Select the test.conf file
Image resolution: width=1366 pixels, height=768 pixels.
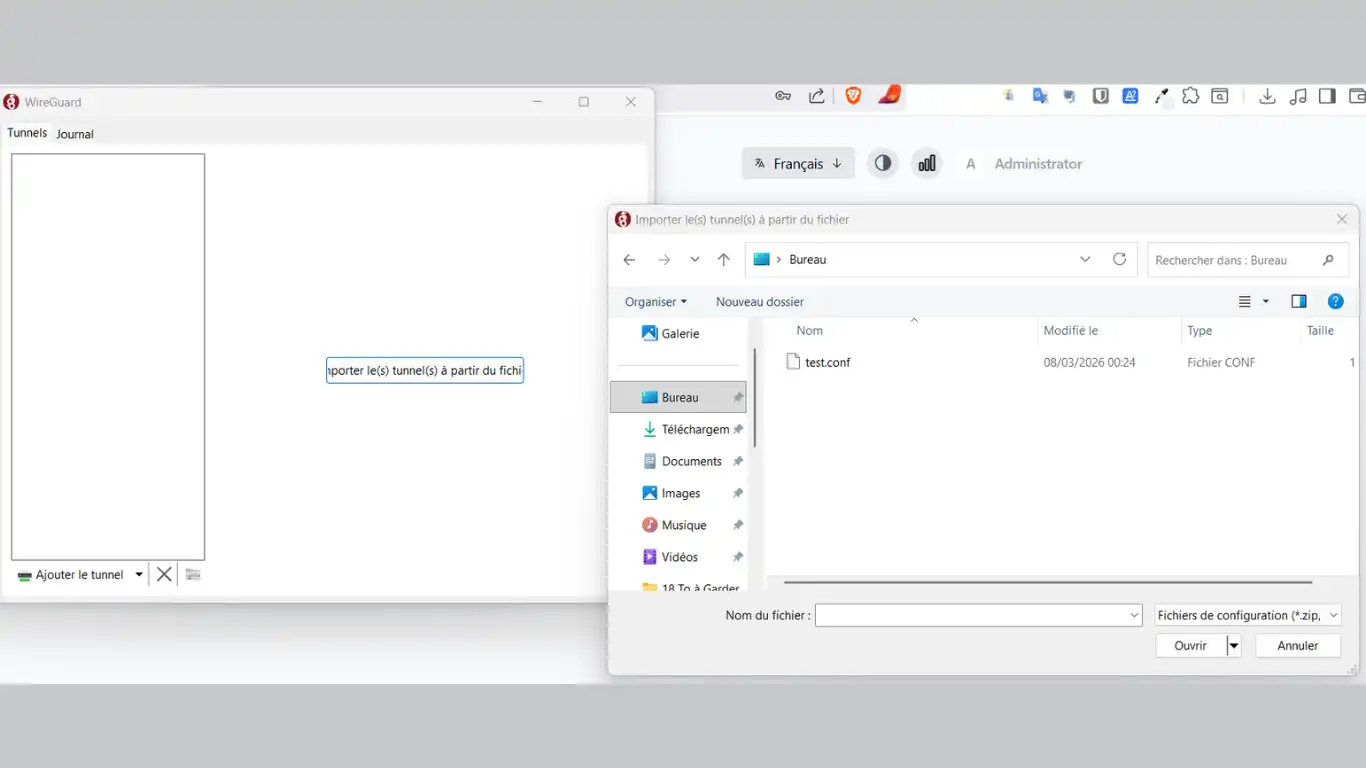(827, 362)
